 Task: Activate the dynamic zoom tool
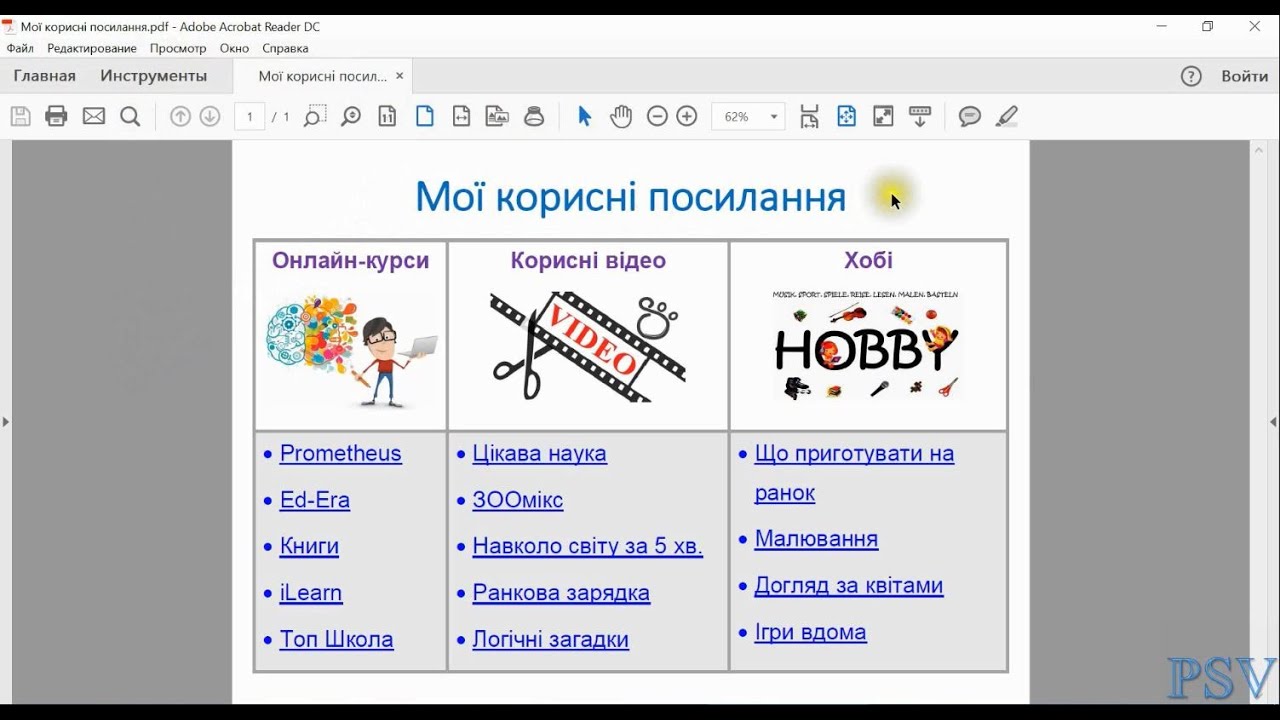[x=351, y=117]
